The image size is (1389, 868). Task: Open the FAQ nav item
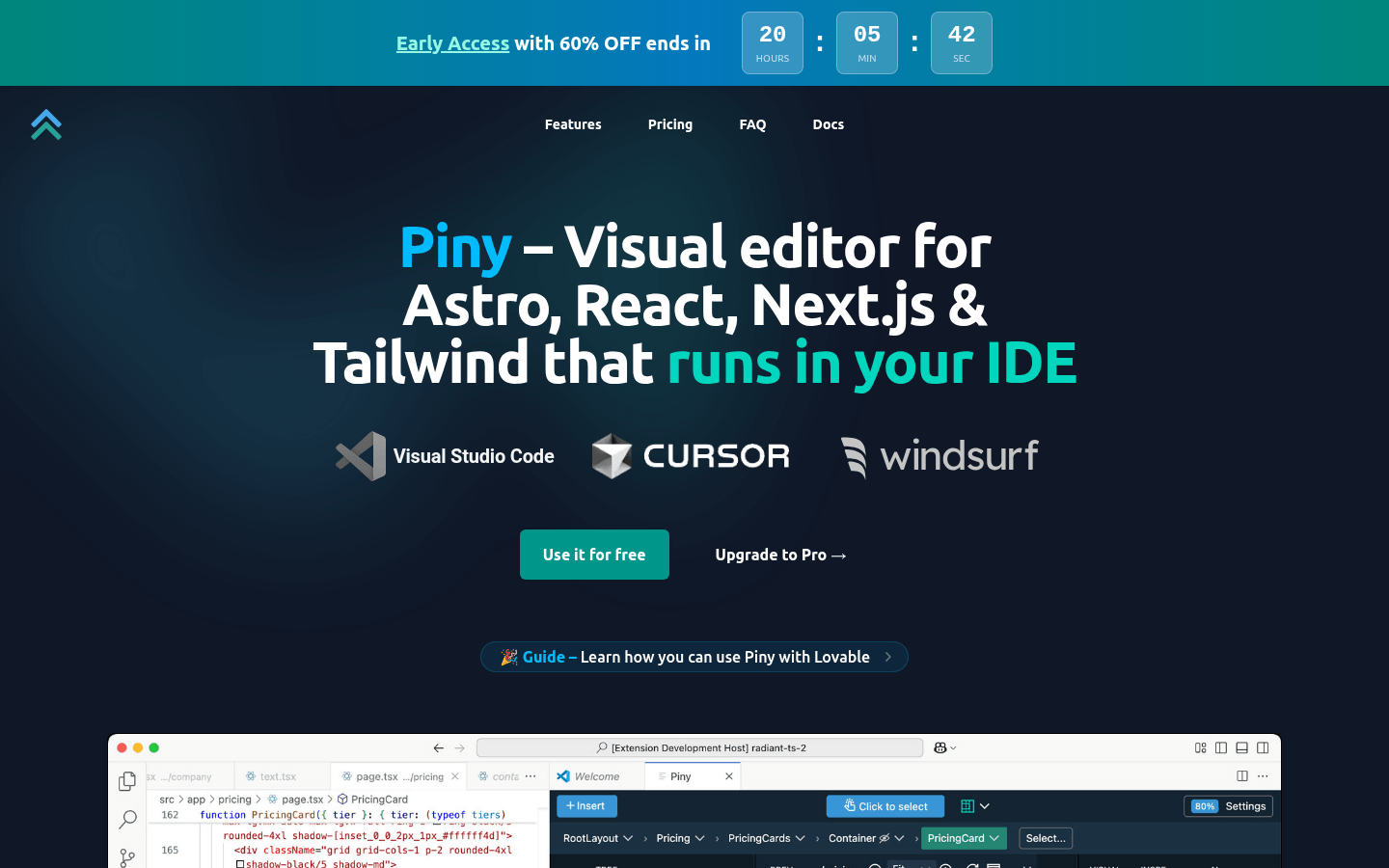tap(752, 124)
